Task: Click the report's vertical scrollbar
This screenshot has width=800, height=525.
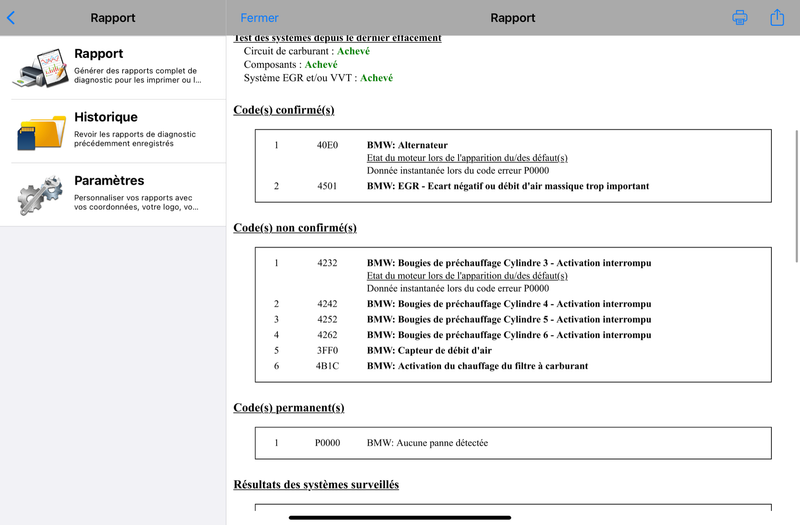Action: tap(797, 196)
